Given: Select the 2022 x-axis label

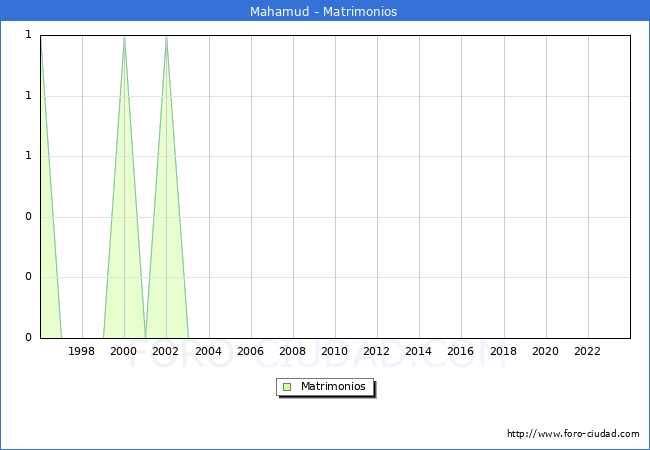Looking at the screenshot, I should 587,352.
